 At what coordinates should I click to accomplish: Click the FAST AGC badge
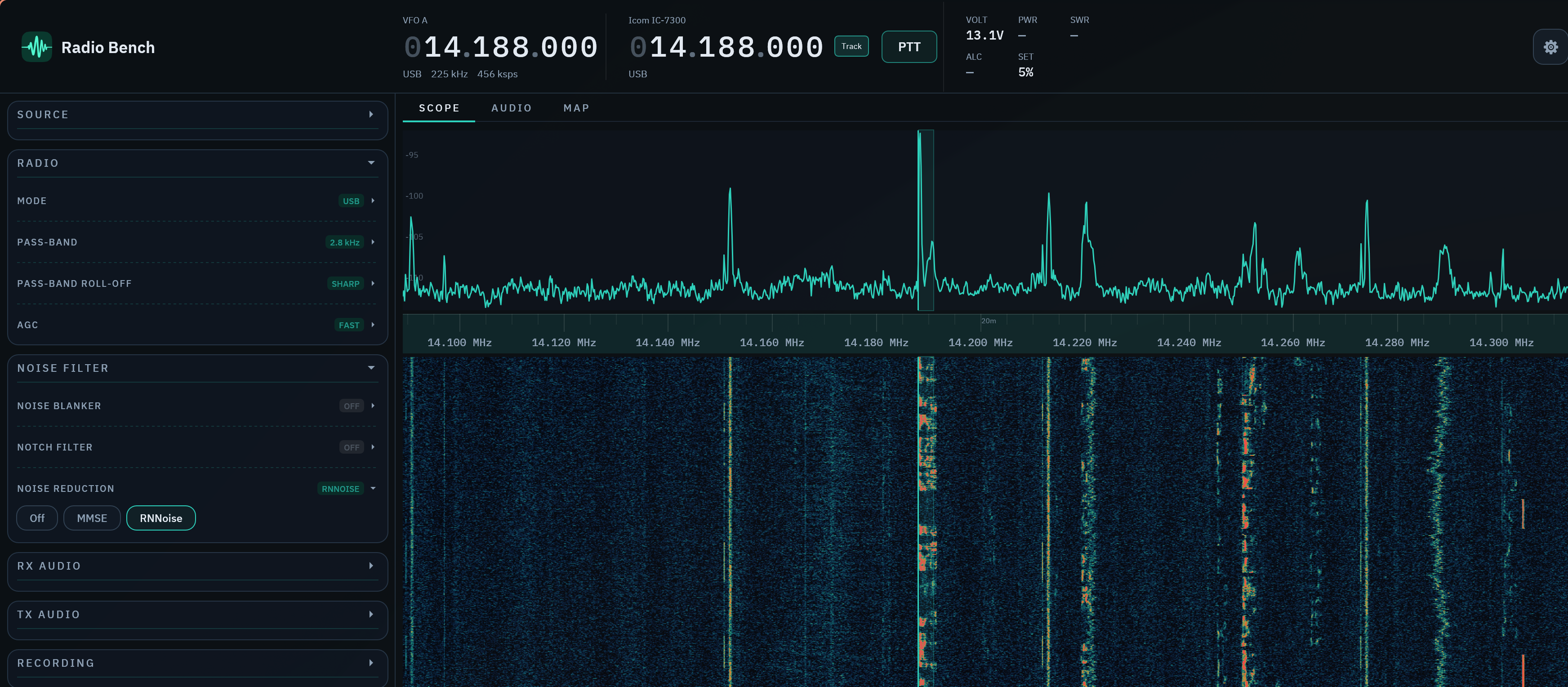tap(349, 325)
